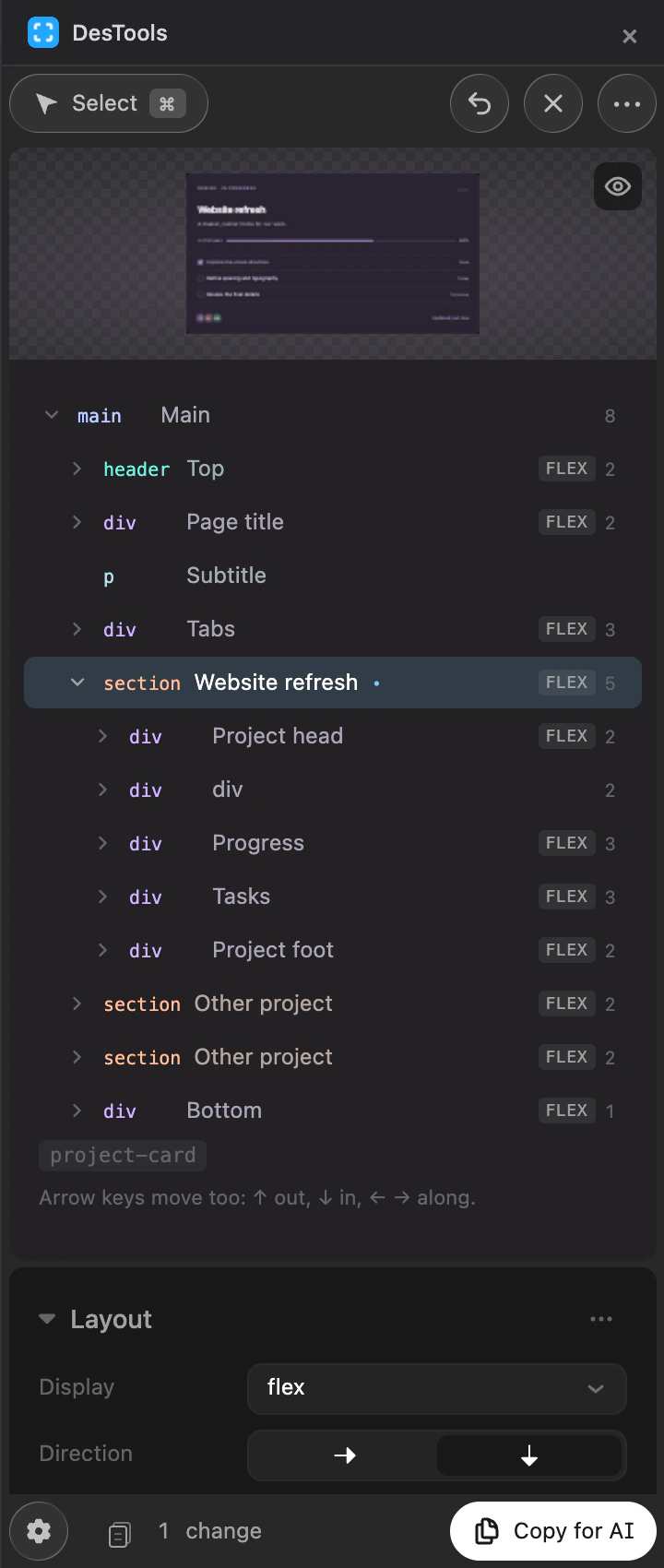Viewport: 664px width, 1568px height.
Task: Select the Top header label
Action: coord(206,469)
